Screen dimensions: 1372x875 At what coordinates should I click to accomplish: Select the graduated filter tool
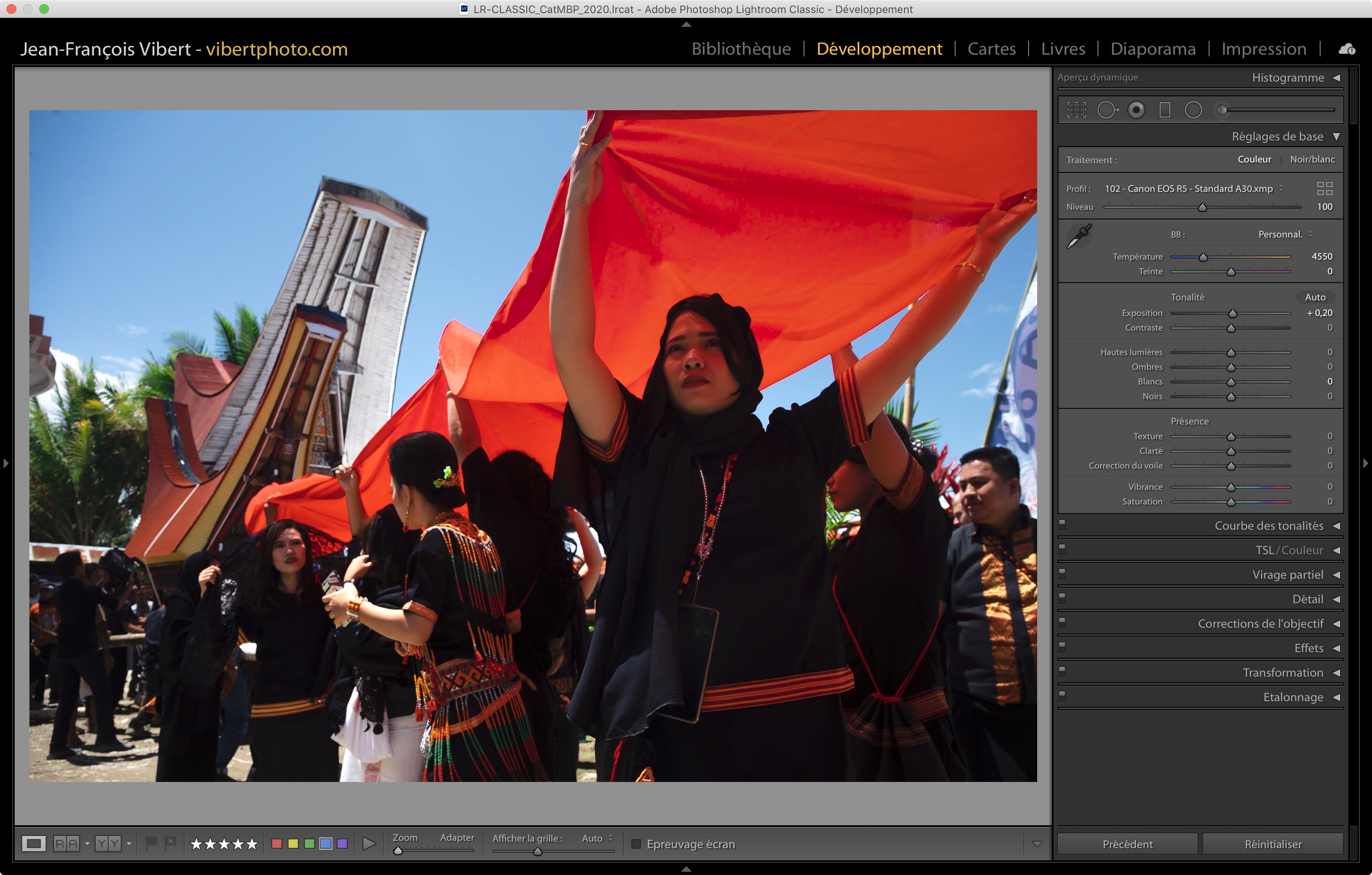[x=1165, y=110]
